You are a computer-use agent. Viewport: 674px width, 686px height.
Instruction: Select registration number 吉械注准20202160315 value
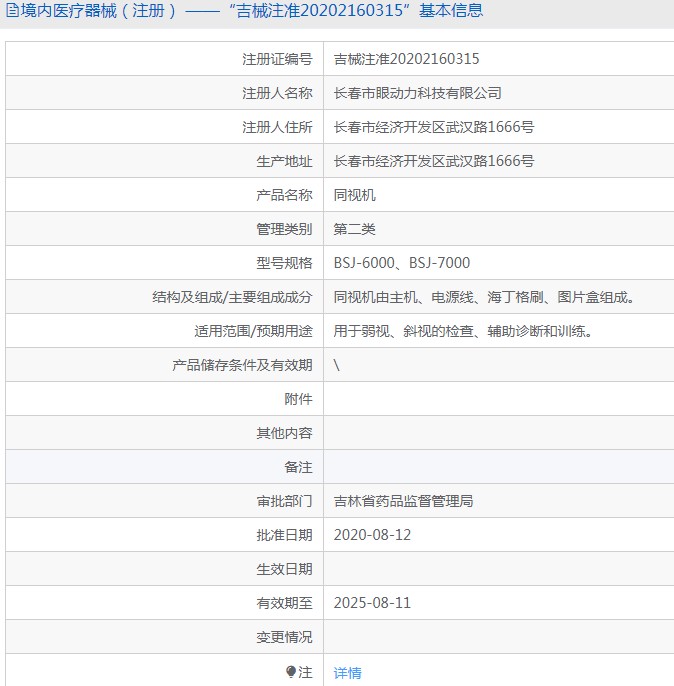click(x=406, y=59)
